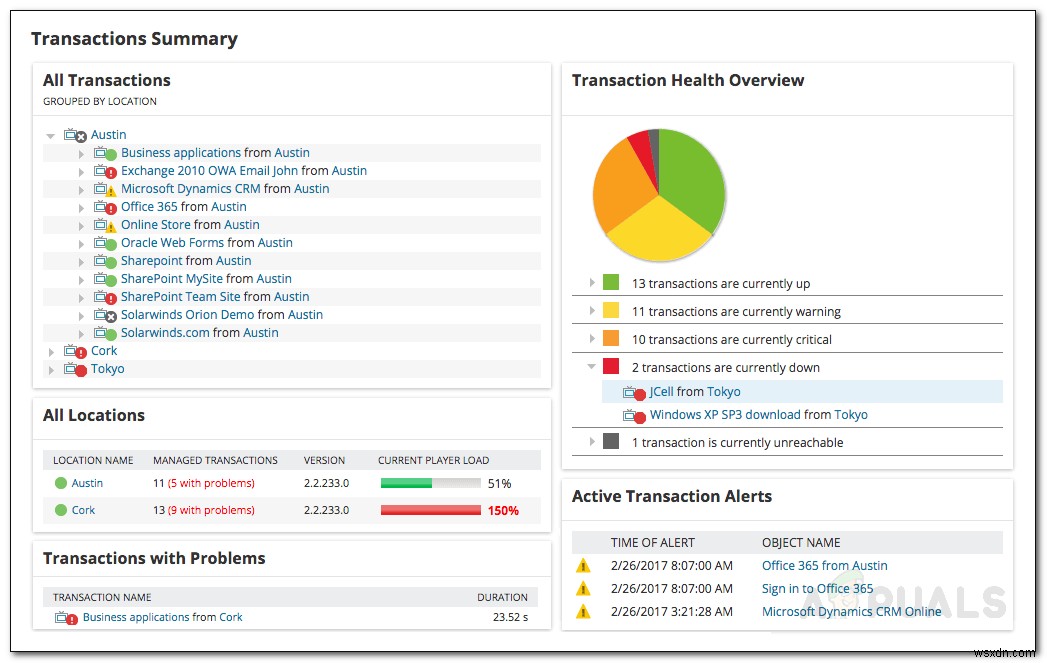Click red down swatch in health legend
This screenshot has height=663, width=1047.
coord(611,366)
